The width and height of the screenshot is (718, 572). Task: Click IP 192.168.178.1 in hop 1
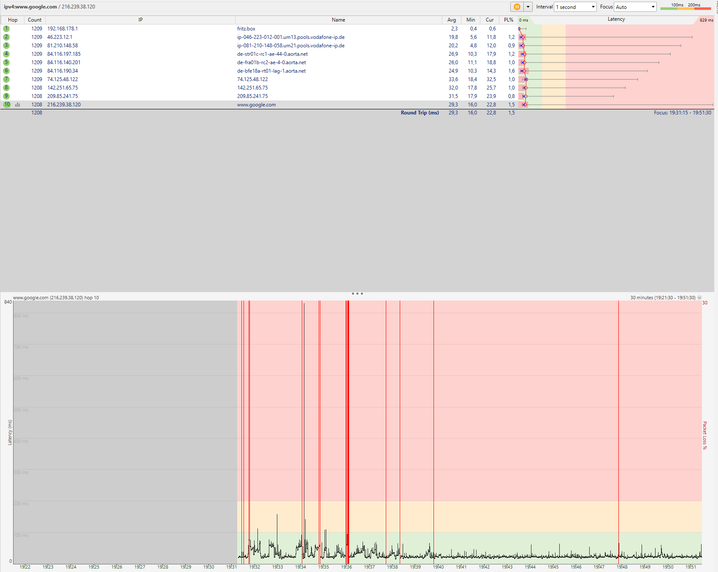click(62, 28)
